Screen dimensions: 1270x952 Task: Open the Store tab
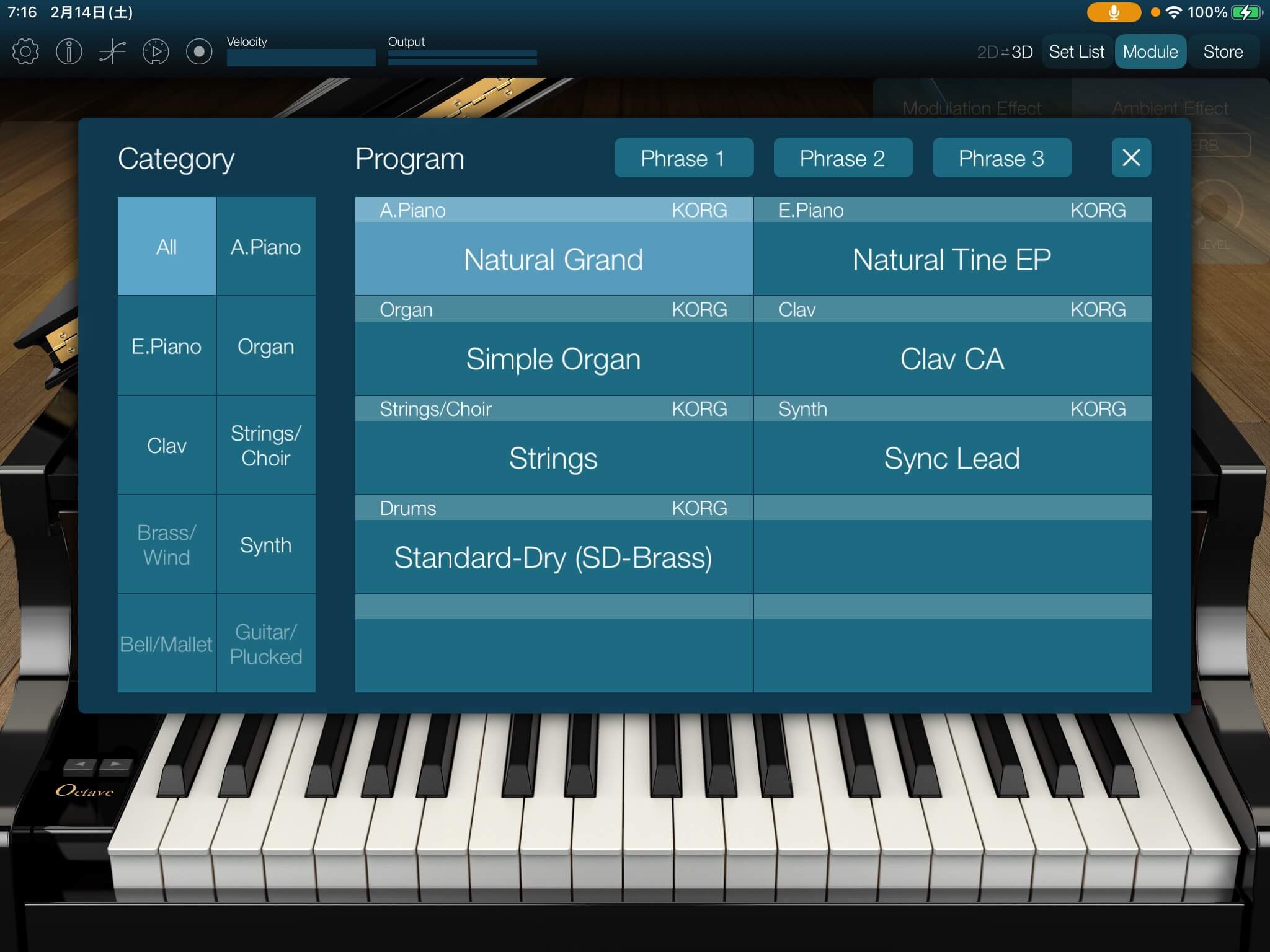point(1222,52)
